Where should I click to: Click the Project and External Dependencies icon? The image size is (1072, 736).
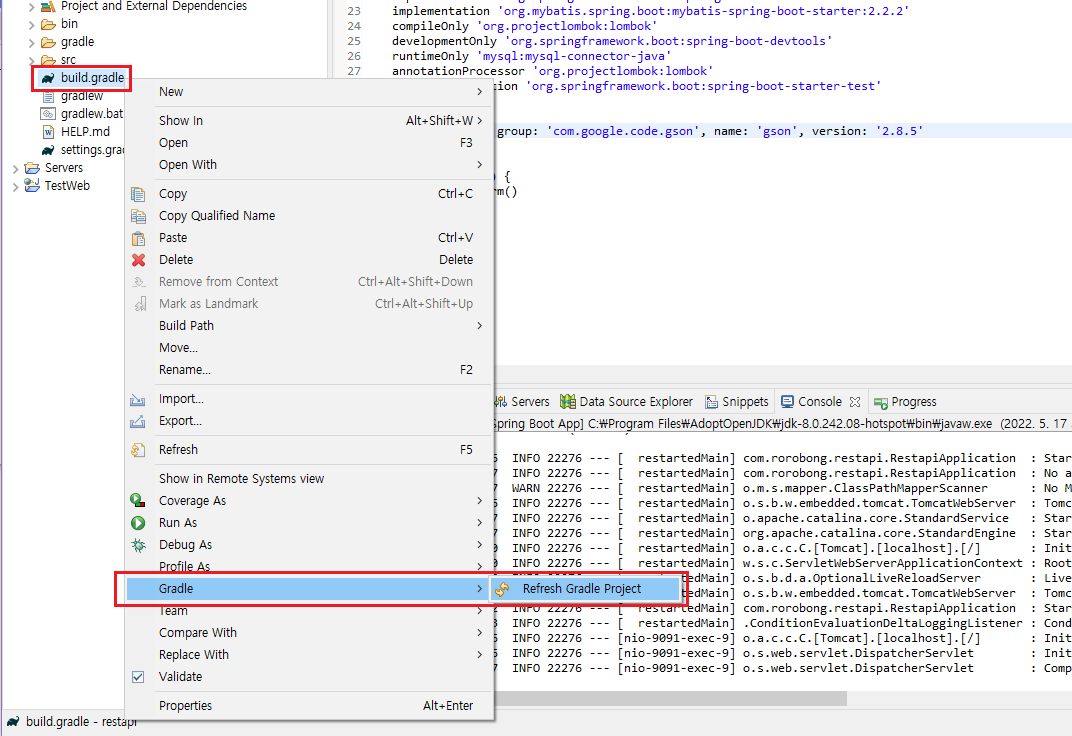(x=48, y=7)
